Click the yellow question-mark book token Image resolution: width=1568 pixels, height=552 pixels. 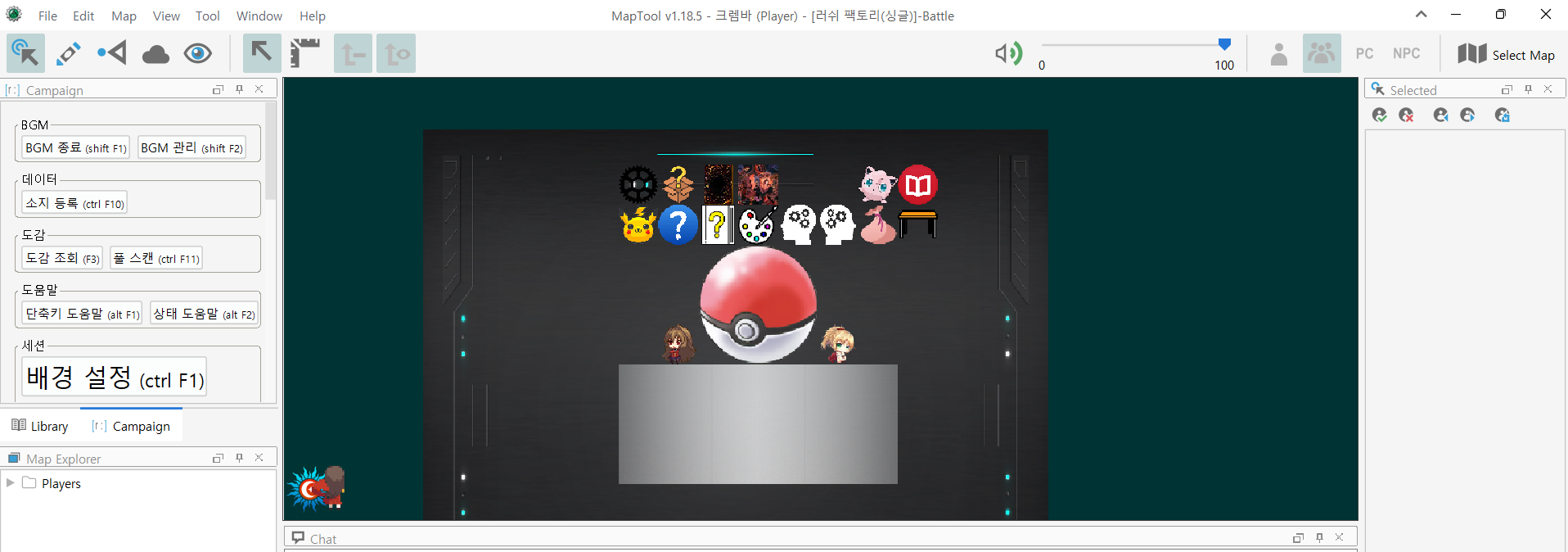point(718,225)
